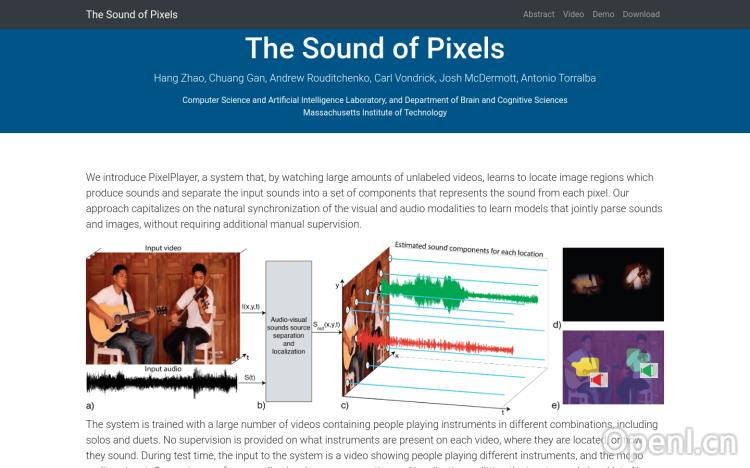750x468 pixels.
Task: Click the green speaker icon in the purple image
Action: tap(649, 370)
